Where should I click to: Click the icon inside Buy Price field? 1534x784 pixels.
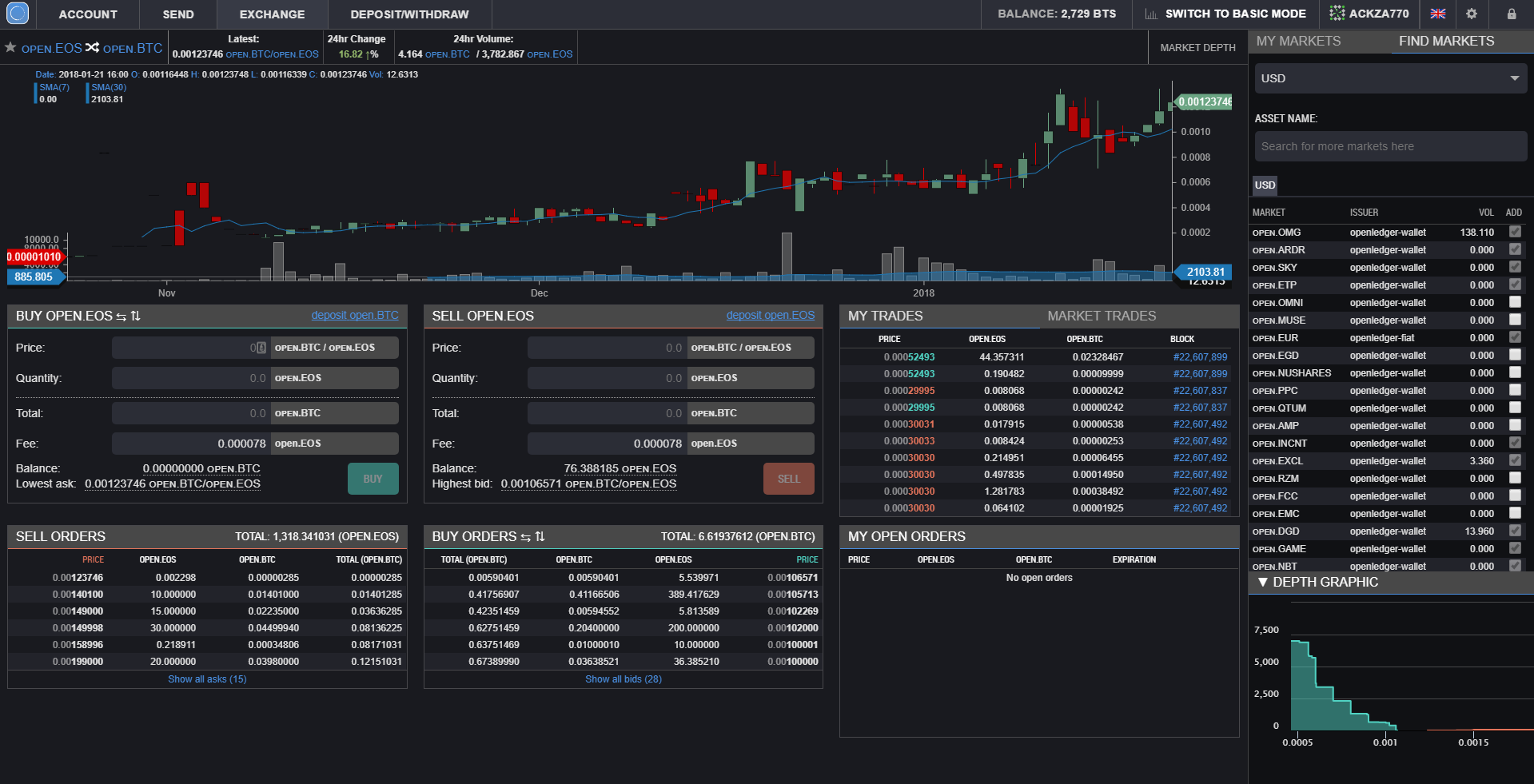(261, 348)
